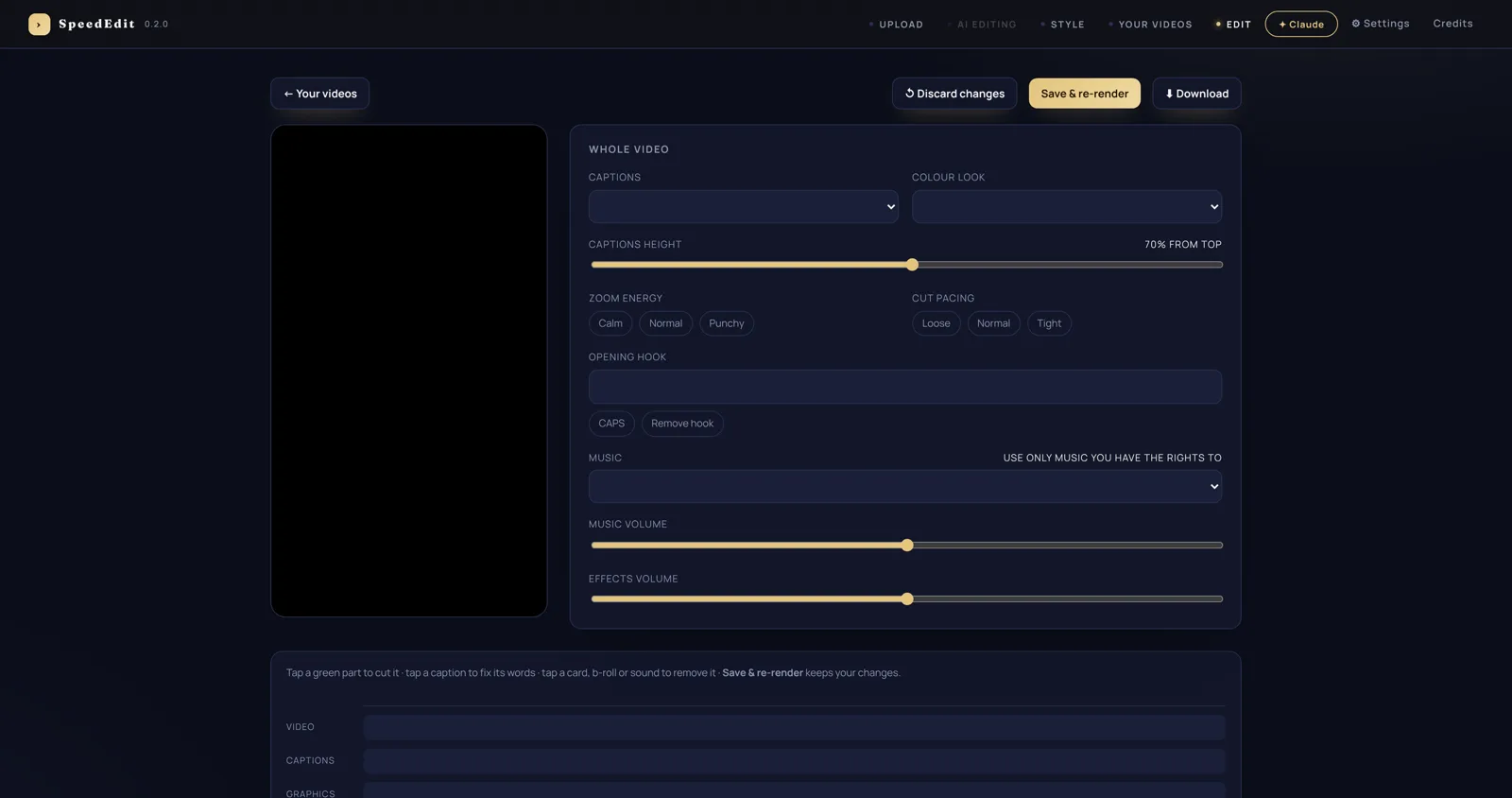Open the Settings gear option
This screenshot has height=798, width=1512.
(1380, 24)
